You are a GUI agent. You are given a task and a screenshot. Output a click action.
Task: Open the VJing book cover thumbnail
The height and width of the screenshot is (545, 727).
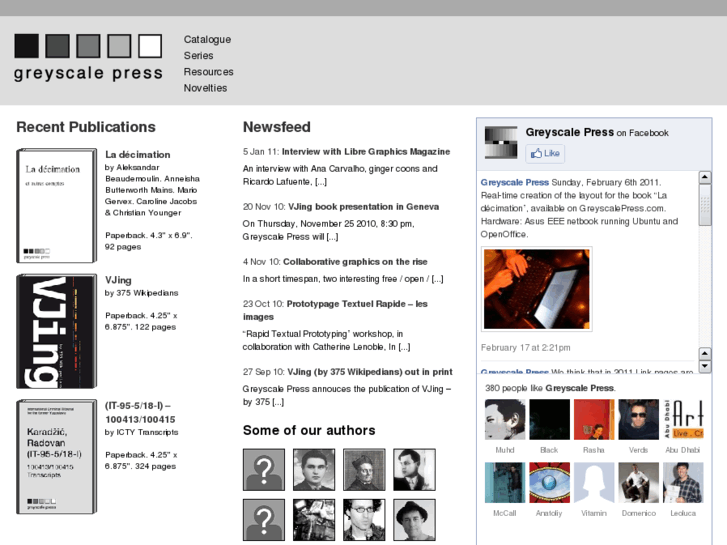[x=57, y=331]
